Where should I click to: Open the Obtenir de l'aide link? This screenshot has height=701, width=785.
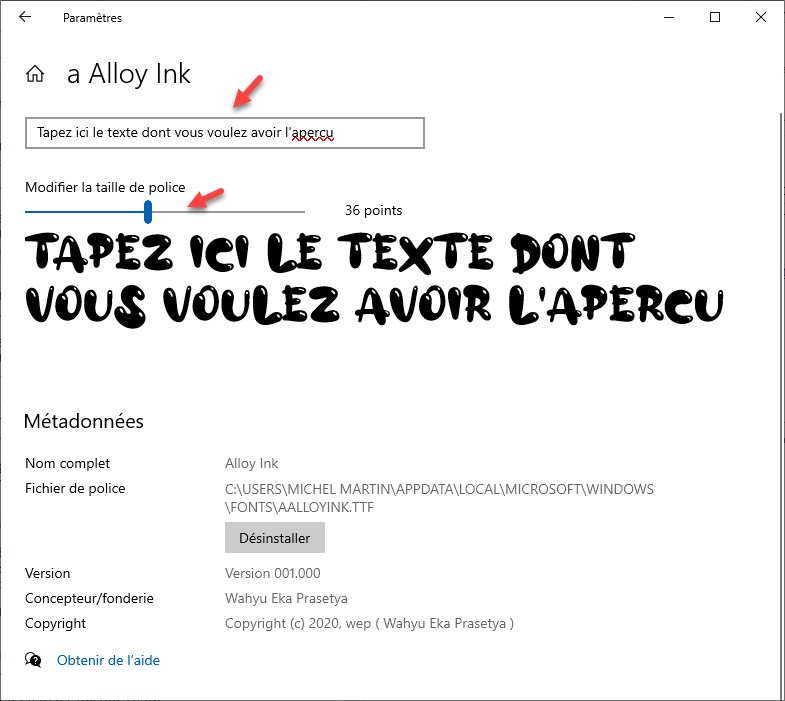[108, 660]
